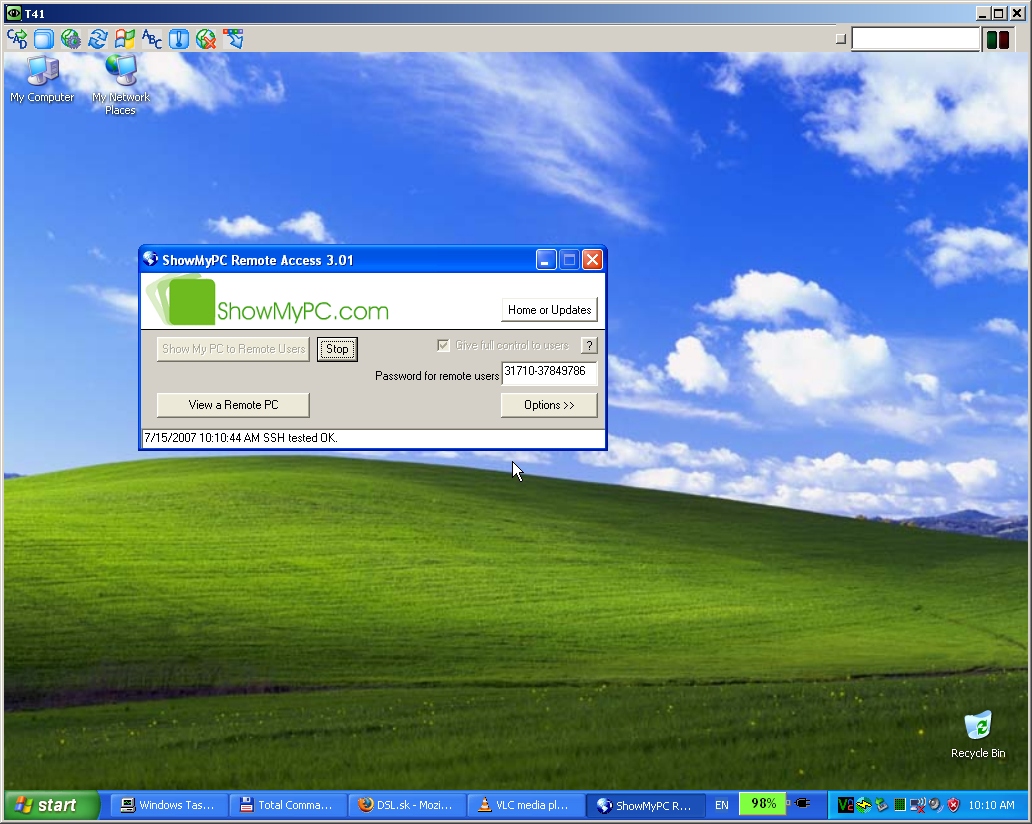Show status window info icon

click(x=179, y=39)
